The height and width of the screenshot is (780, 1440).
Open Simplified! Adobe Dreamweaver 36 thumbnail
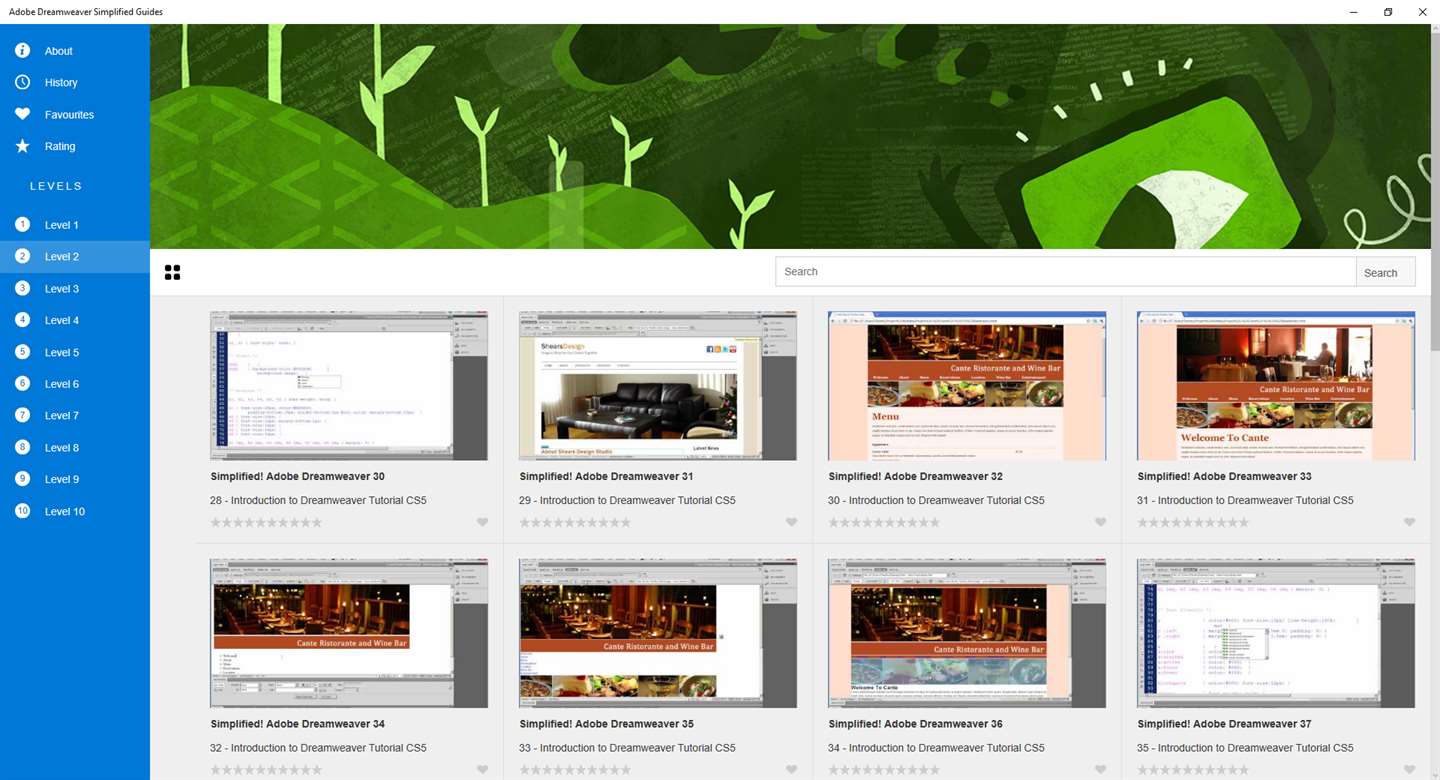[x=967, y=634]
